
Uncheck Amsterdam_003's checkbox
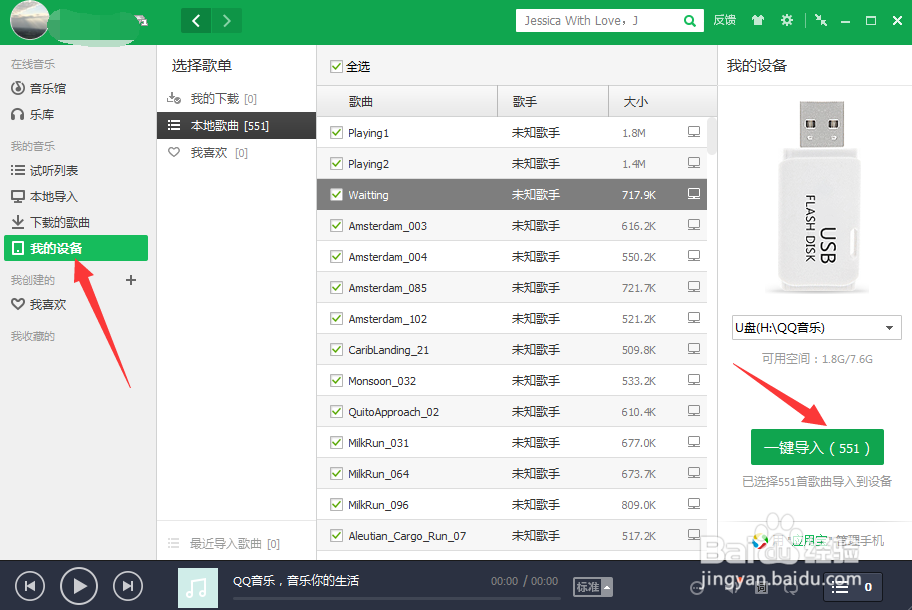(x=335, y=225)
